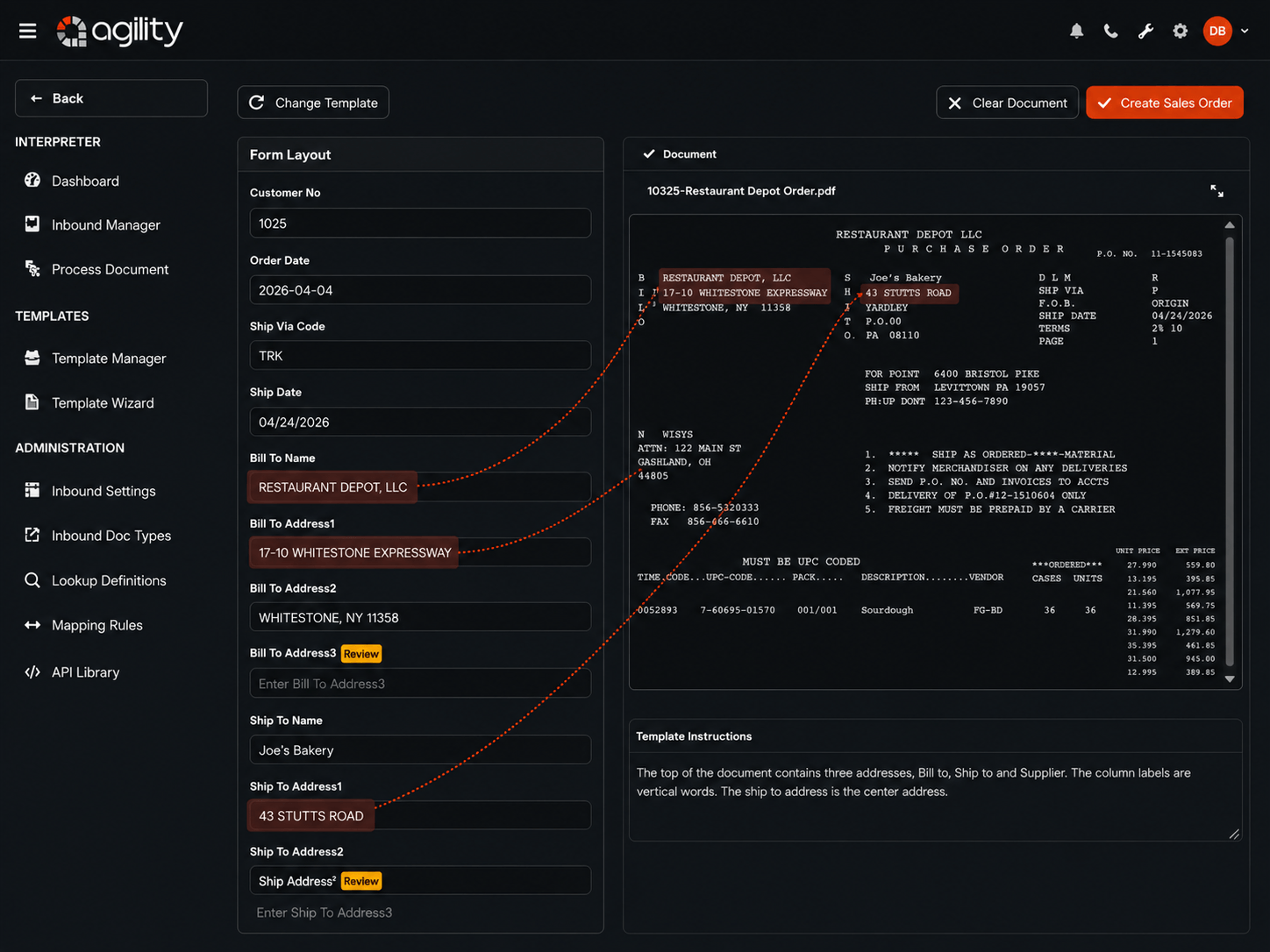Click the scroll up arrow in document preview
The image size is (1270, 952).
point(1230,225)
